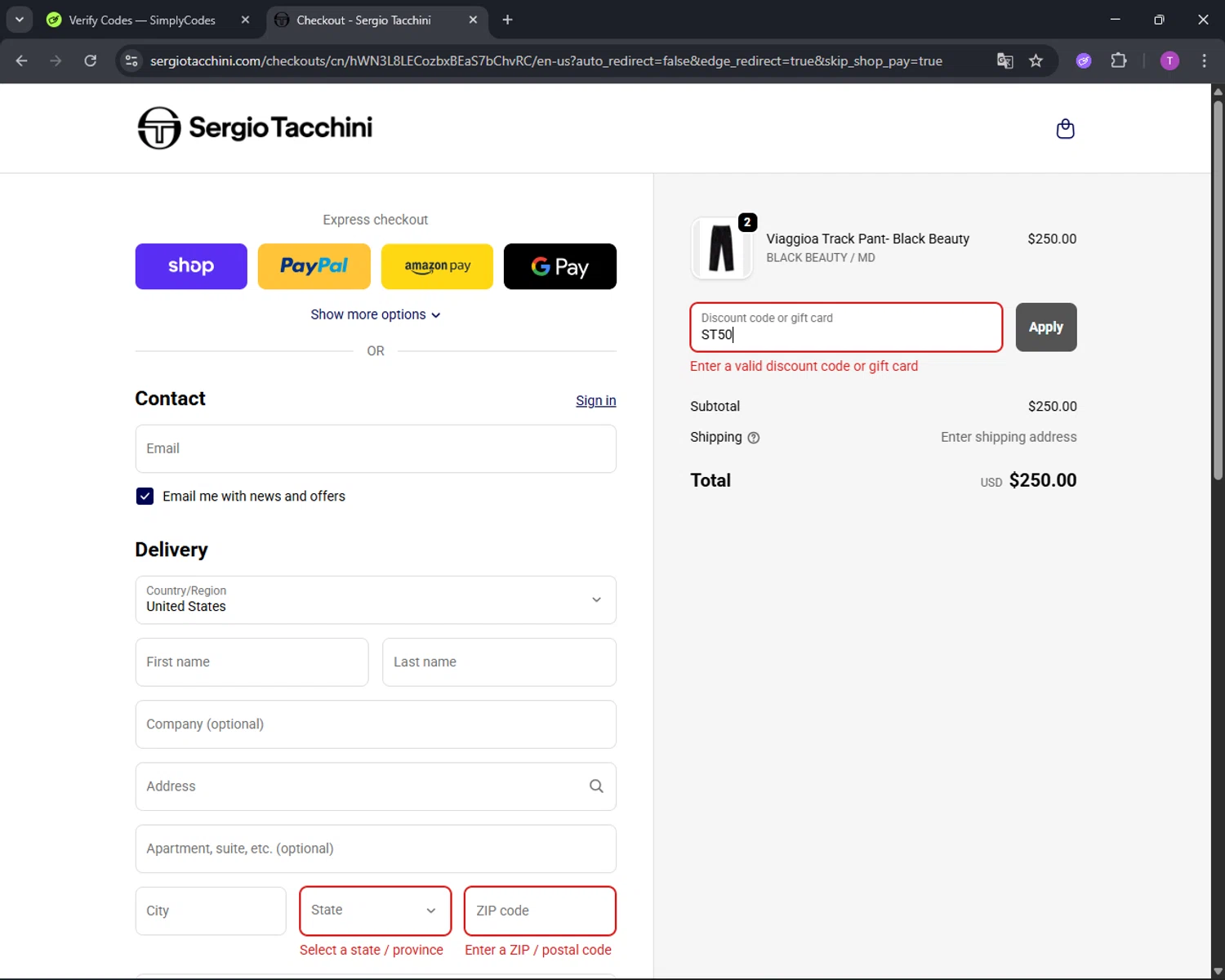Open the browser extensions puzzle icon

pyautogui.click(x=1119, y=60)
